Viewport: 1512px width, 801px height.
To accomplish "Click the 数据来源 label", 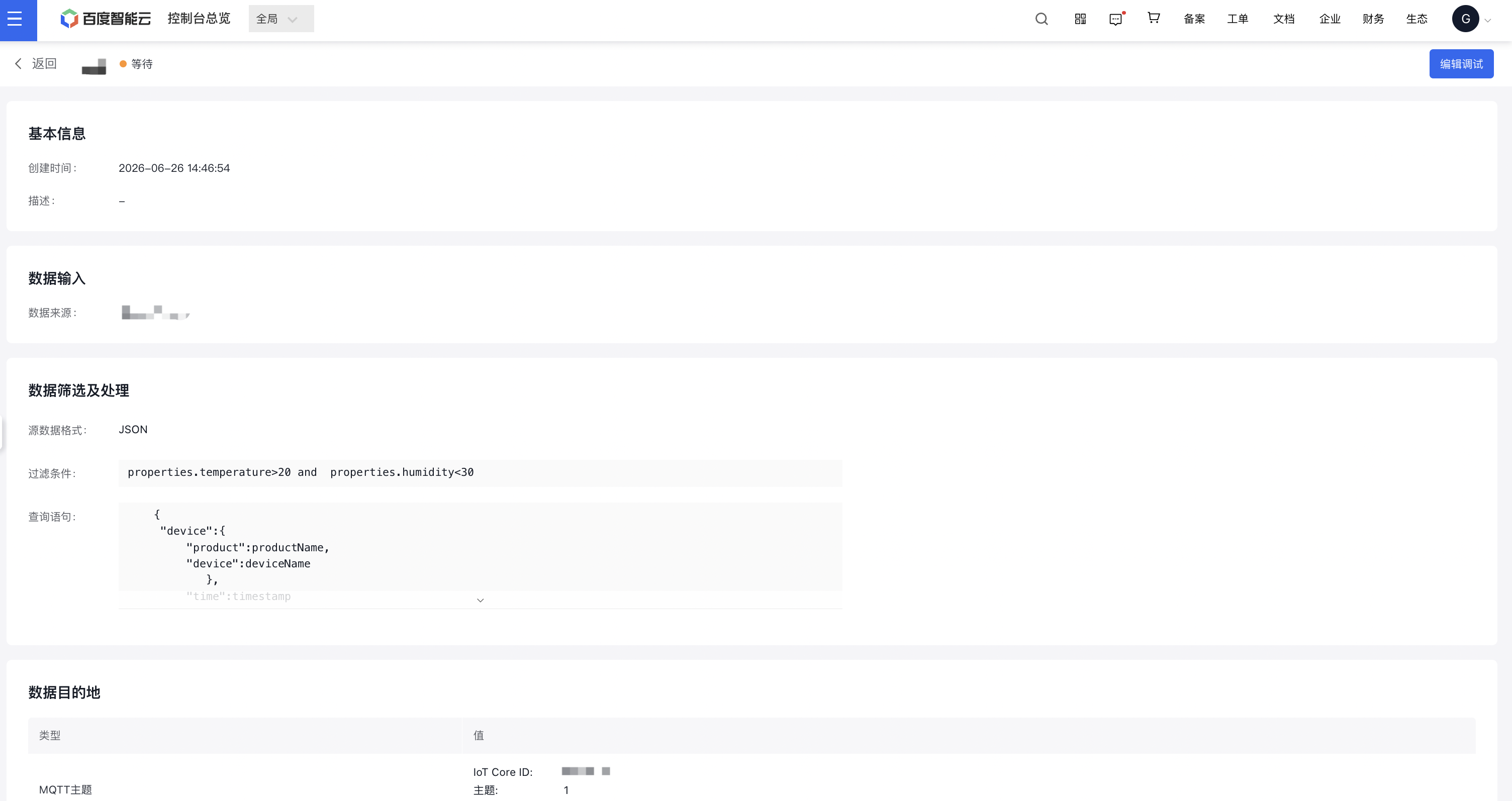I will coord(52,313).
